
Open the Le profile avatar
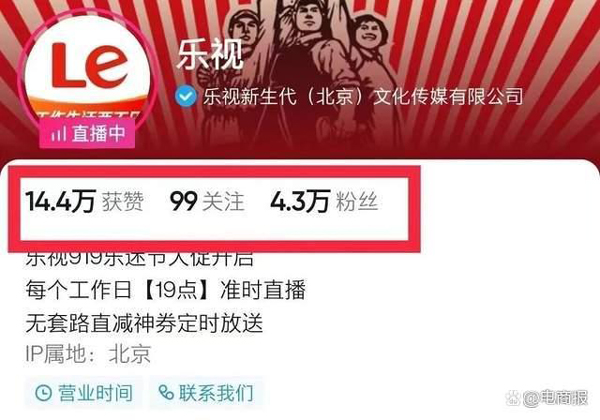(x=88, y=71)
